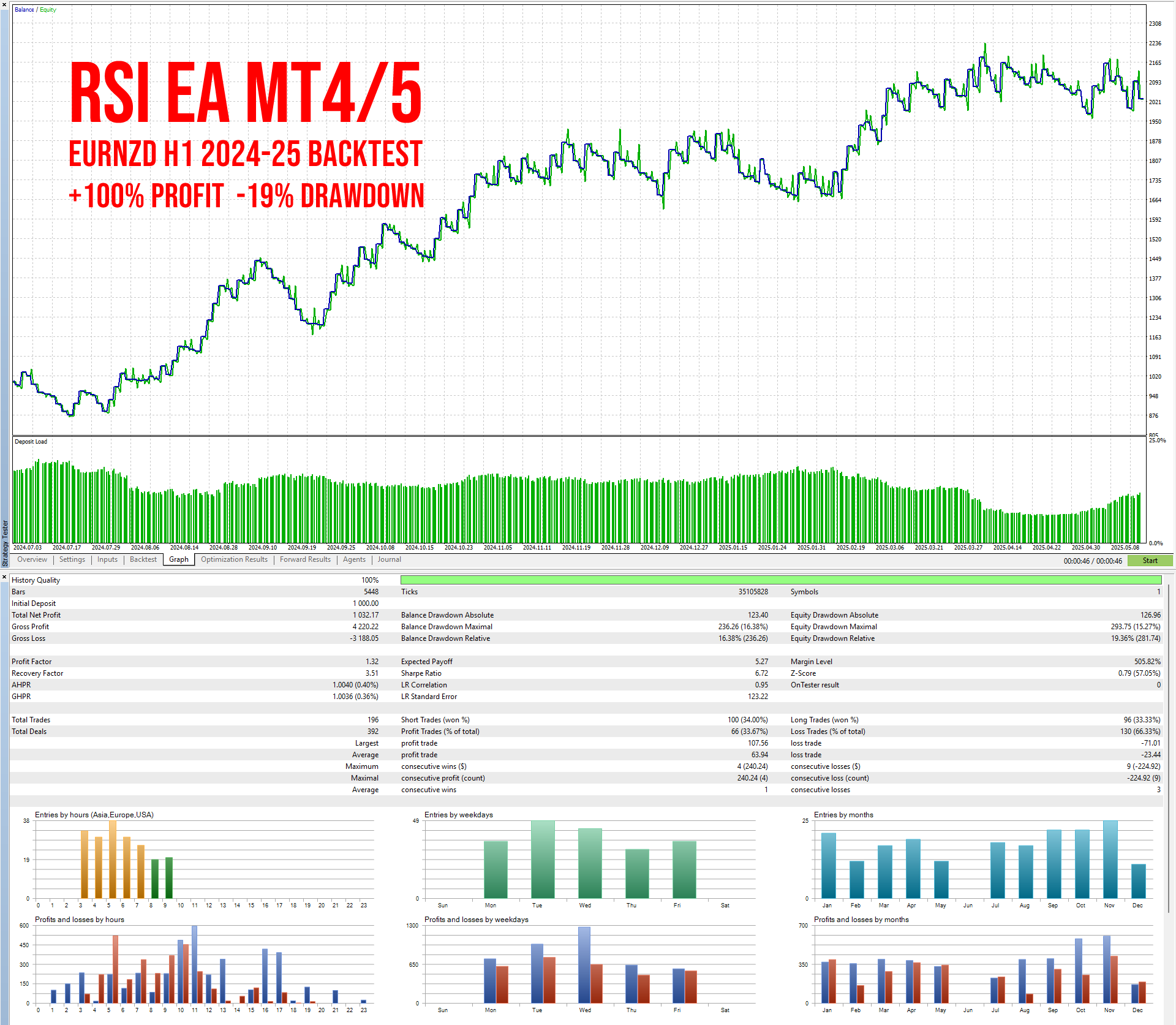Click the Profit Factor value 1.32
1176x1025 pixels.
pyautogui.click(x=372, y=662)
